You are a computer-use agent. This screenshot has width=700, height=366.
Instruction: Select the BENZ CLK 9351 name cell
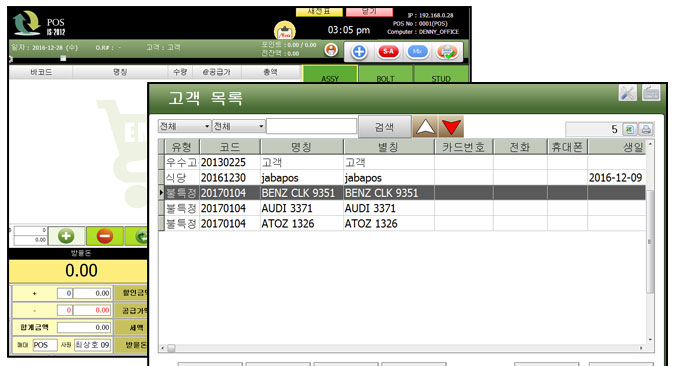(x=301, y=193)
